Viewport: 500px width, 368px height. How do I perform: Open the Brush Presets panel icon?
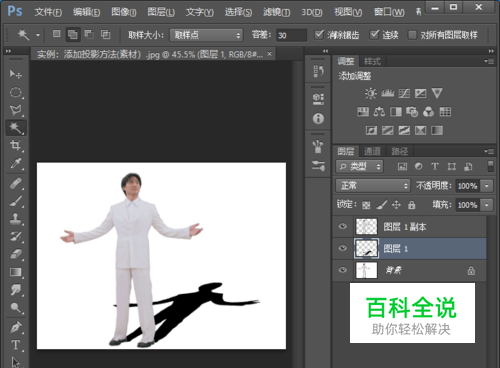318,166
